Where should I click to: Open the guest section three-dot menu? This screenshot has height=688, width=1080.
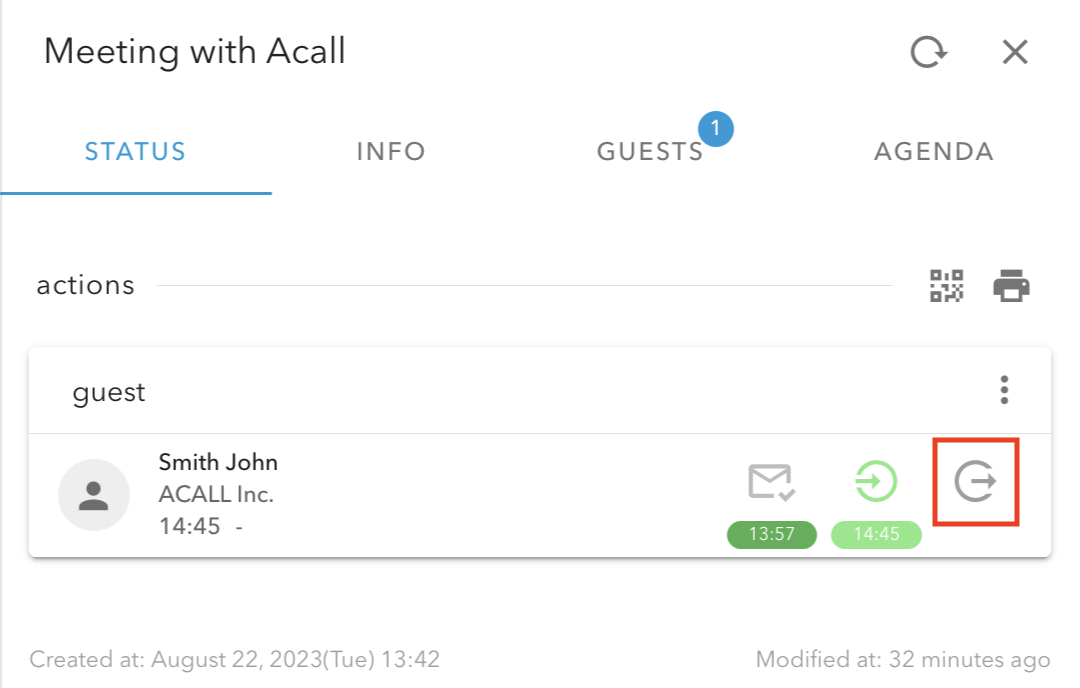tap(1004, 390)
